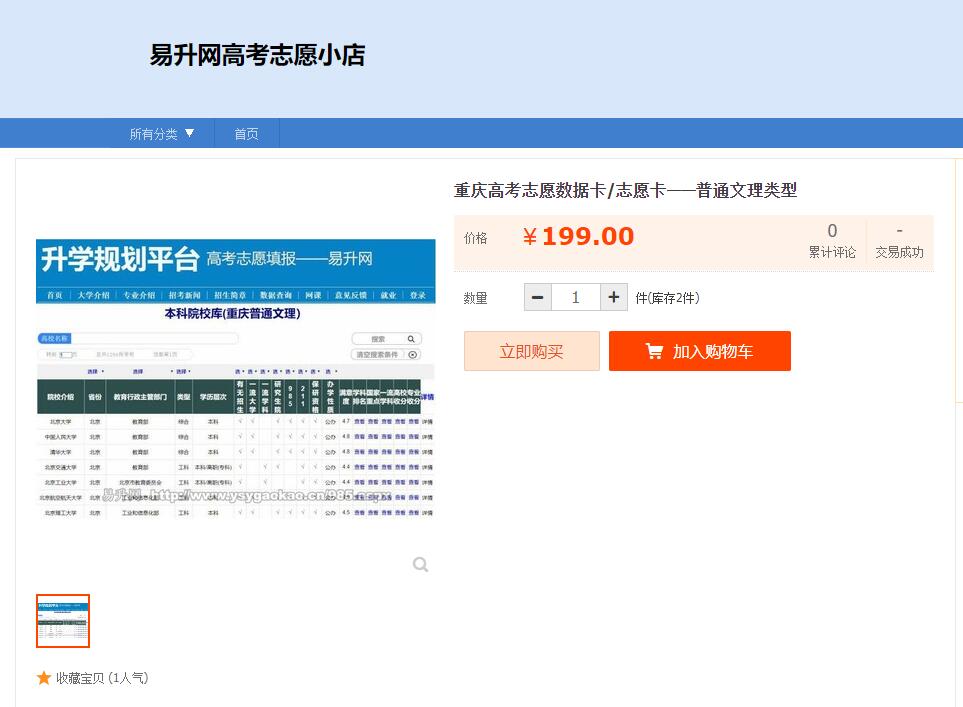The width and height of the screenshot is (963, 707).
Task: Click the ¥199.00 price text
Action: [x=579, y=237]
